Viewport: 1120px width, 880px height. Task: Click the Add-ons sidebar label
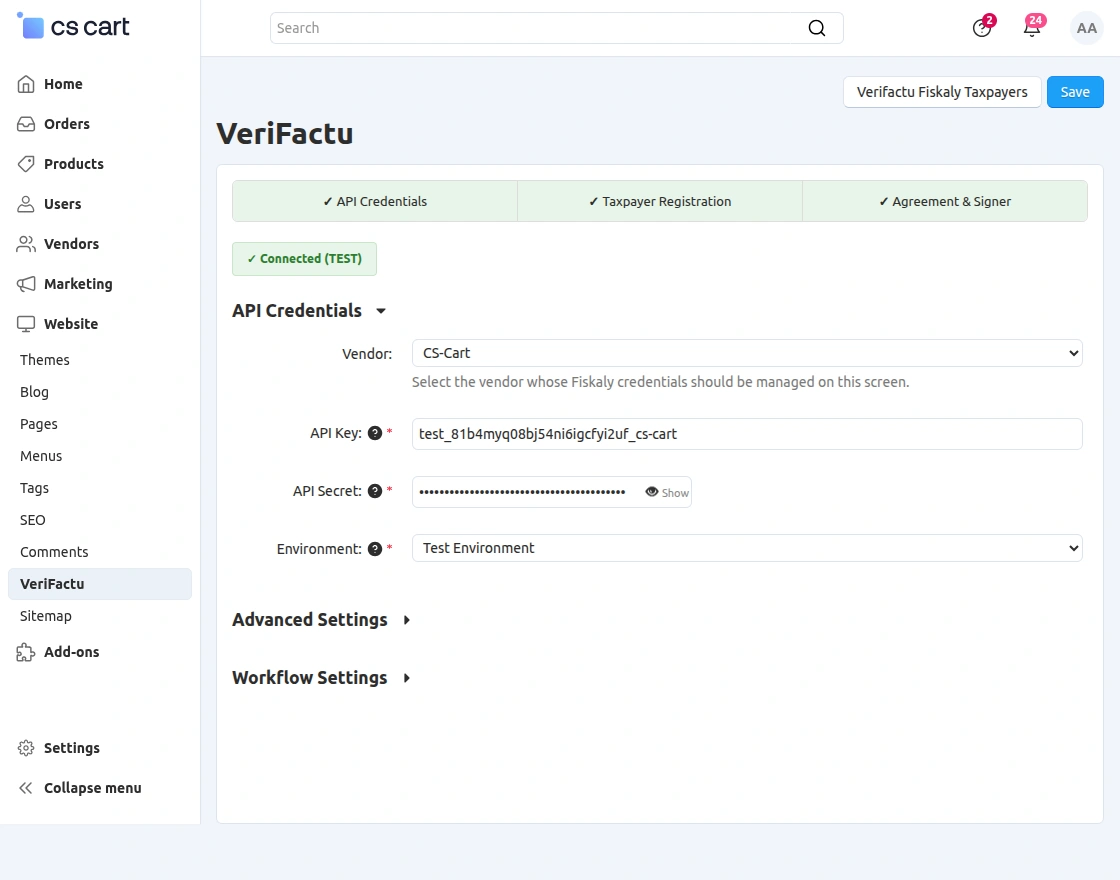(x=71, y=651)
